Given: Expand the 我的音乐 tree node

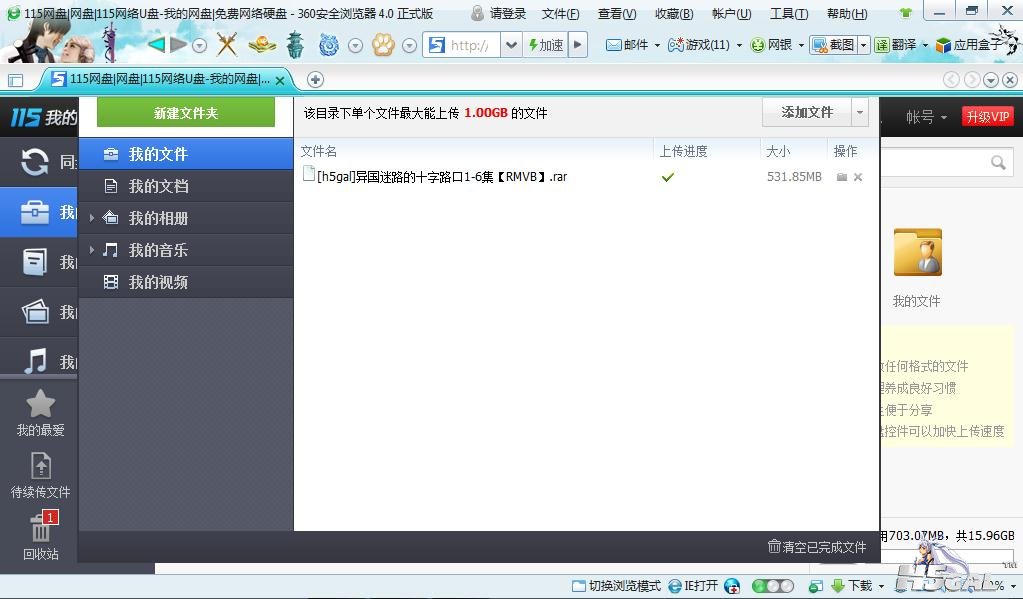Looking at the screenshot, I should point(92,250).
